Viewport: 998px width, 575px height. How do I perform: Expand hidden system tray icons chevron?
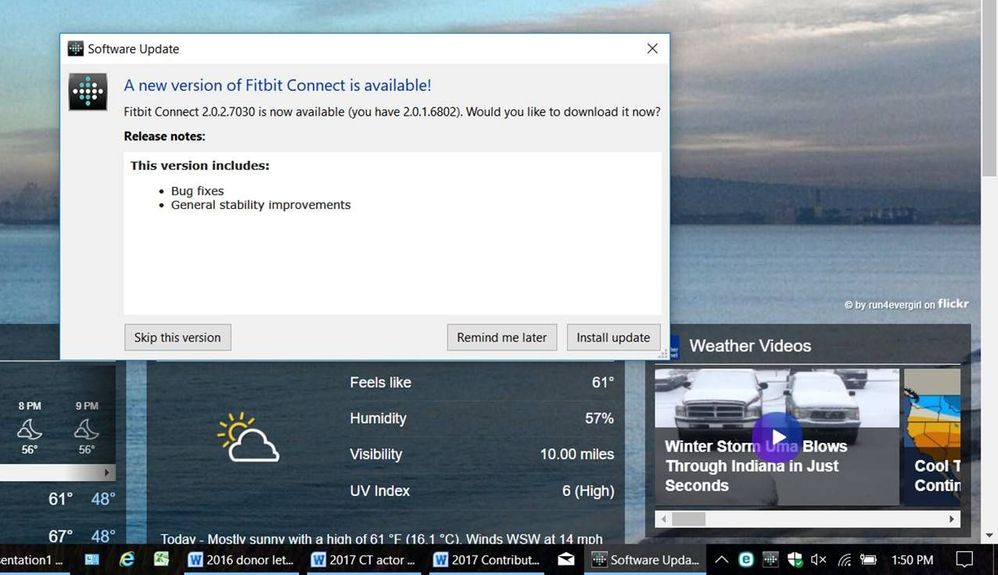(721, 560)
